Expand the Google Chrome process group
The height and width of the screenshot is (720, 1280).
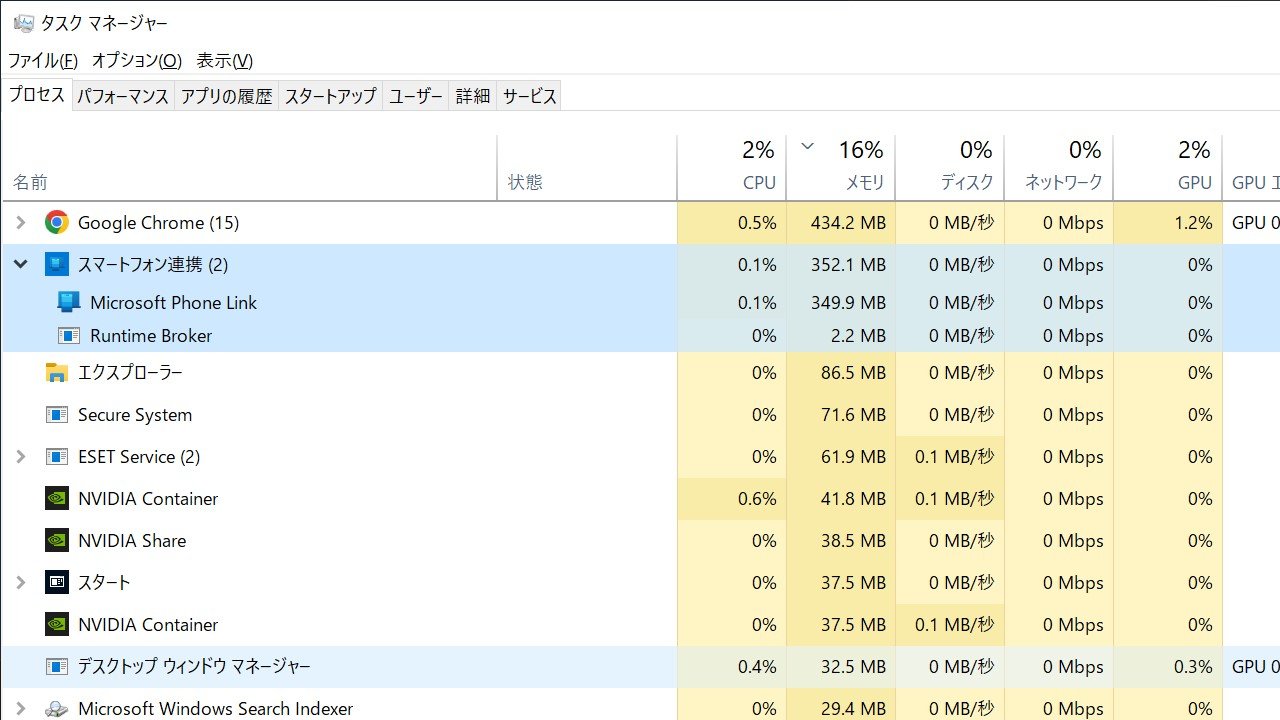pyautogui.click(x=20, y=223)
